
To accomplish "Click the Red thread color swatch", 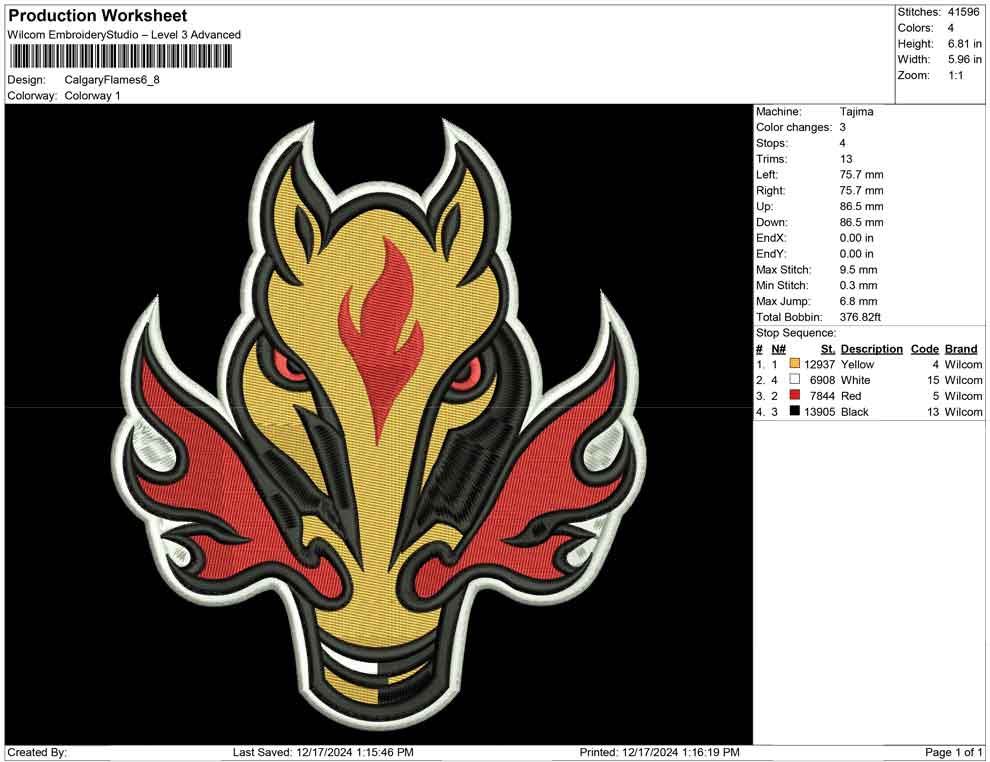I will coord(794,395).
